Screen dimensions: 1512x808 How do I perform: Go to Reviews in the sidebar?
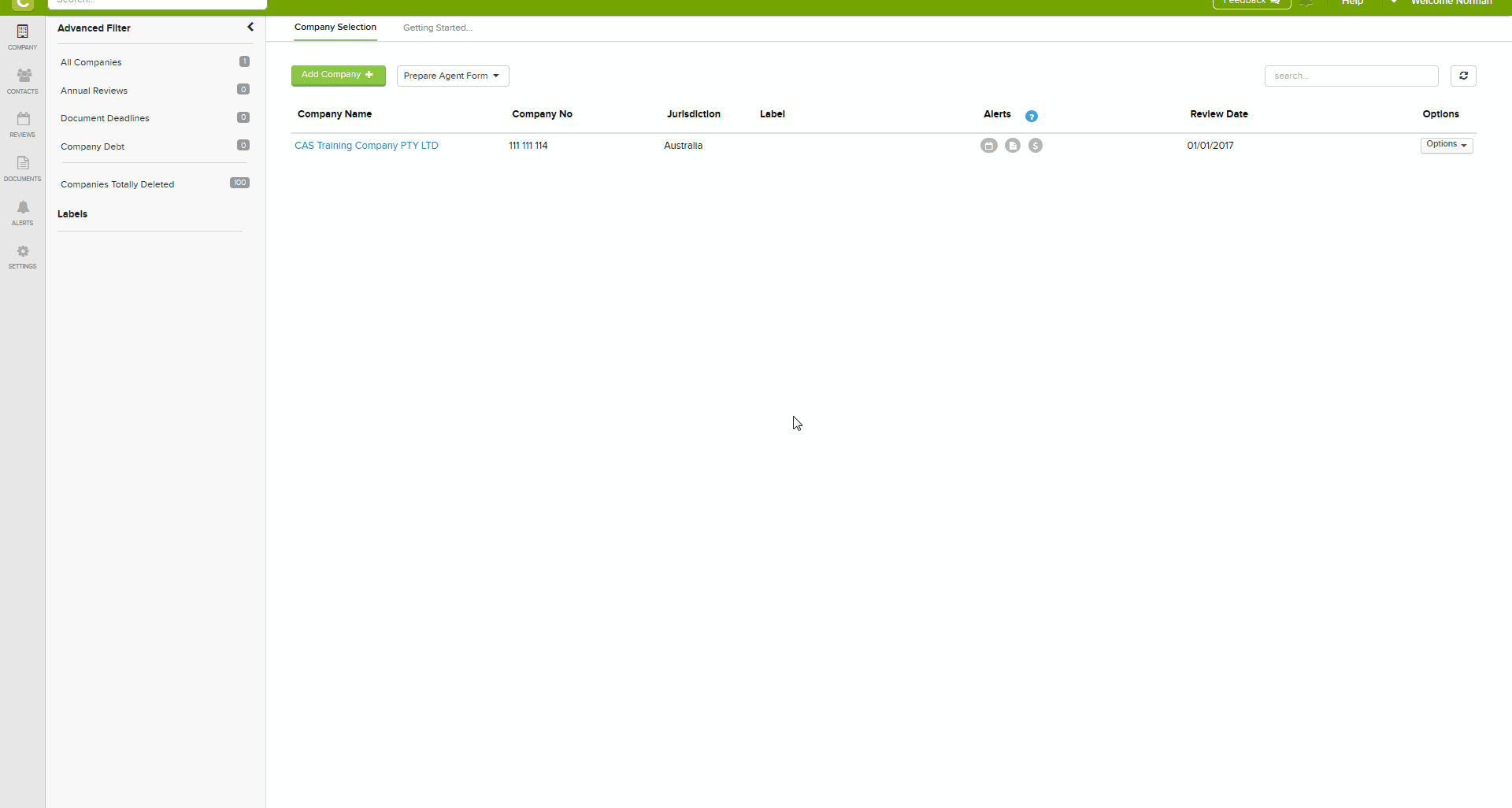pyautogui.click(x=22, y=124)
